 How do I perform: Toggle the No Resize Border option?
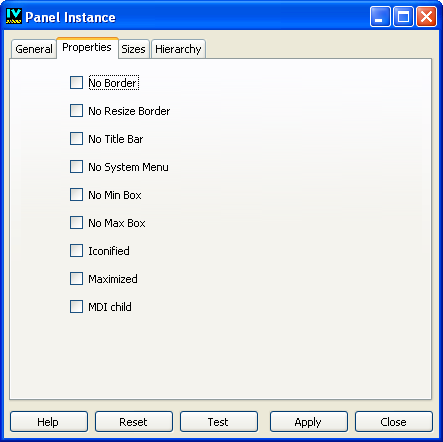coord(76,111)
